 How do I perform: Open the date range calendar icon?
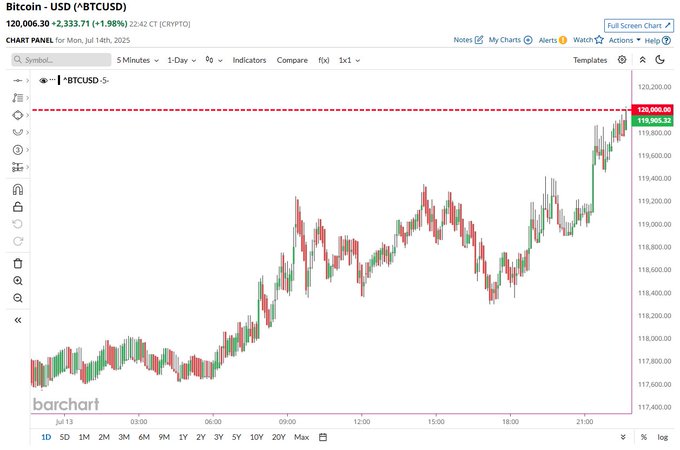(323, 437)
